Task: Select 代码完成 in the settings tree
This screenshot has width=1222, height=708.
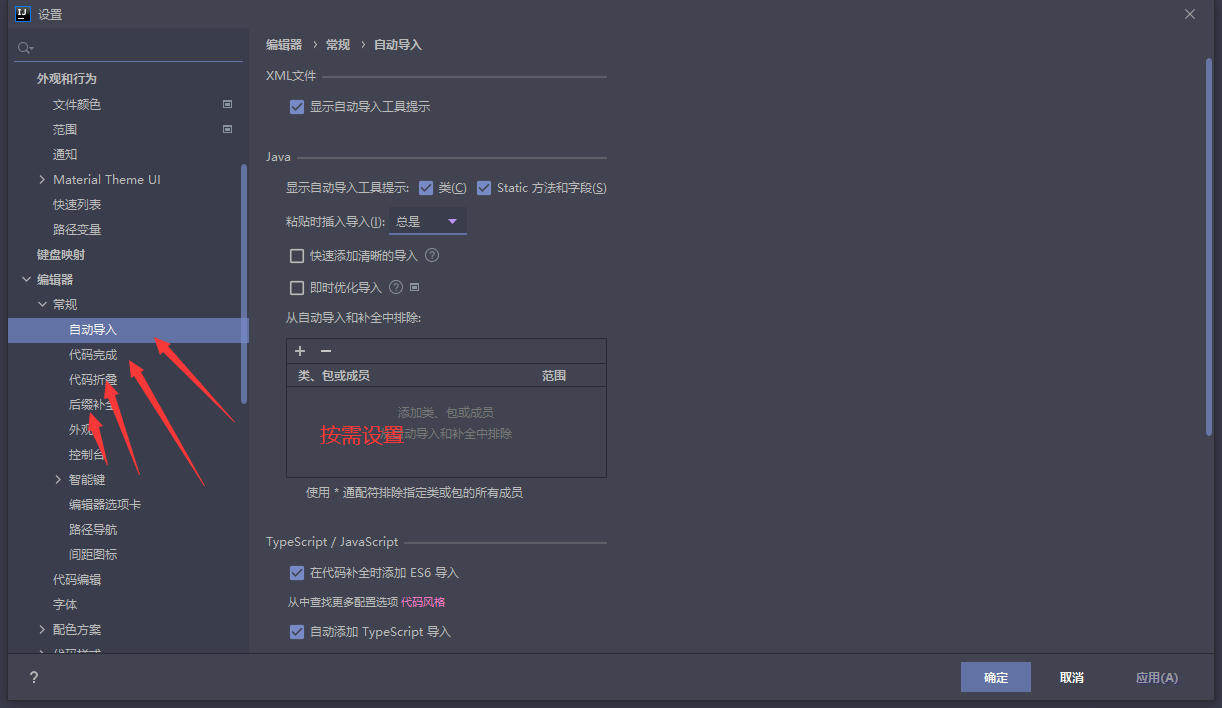Action: [93, 354]
